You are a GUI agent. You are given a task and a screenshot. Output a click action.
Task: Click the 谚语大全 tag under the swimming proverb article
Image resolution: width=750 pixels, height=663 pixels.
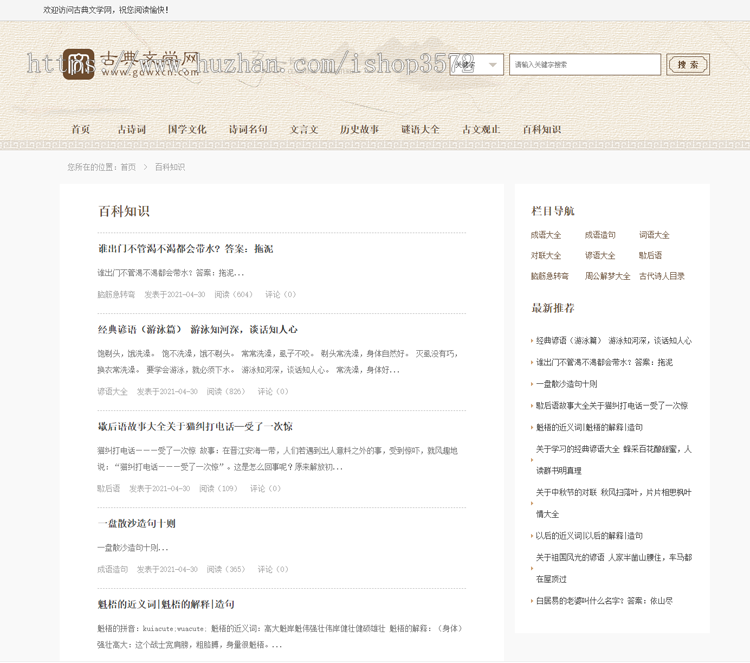point(112,391)
